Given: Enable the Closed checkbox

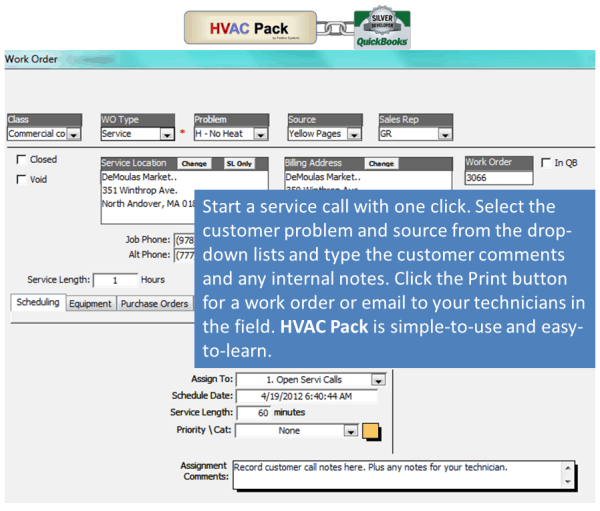Looking at the screenshot, I should click(x=23, y=160).
